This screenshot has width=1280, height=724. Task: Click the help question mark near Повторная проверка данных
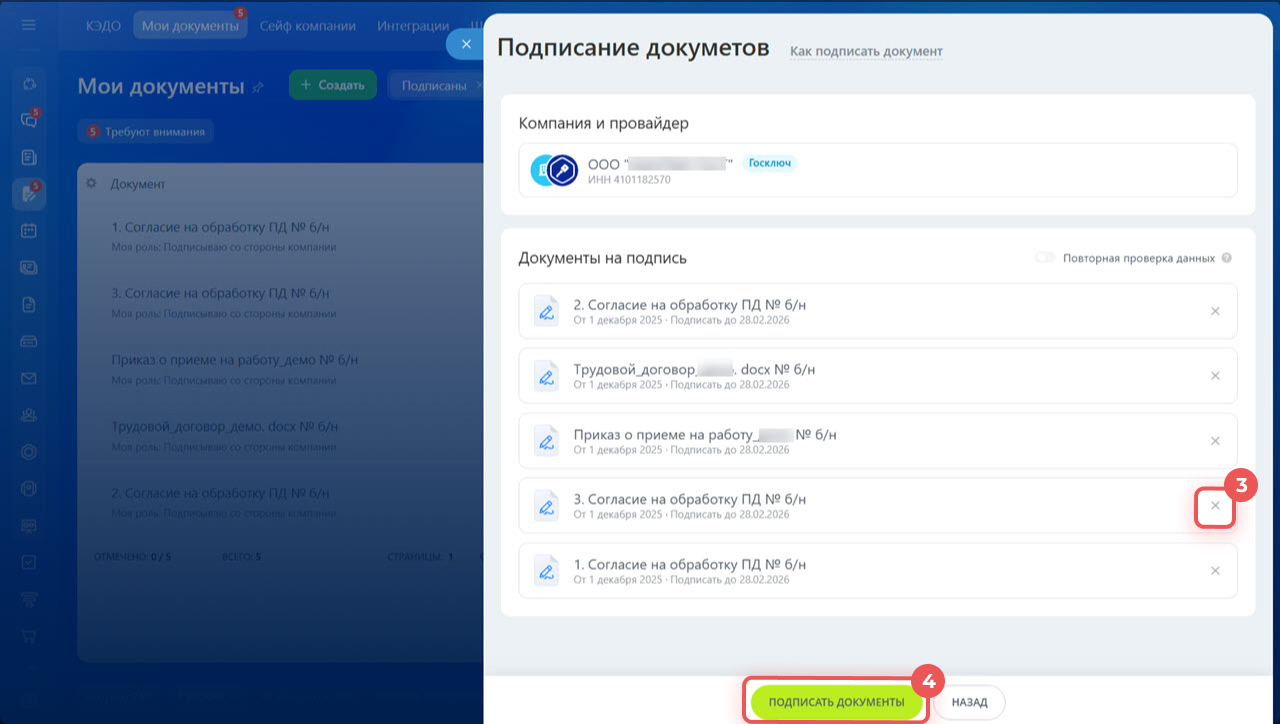point(1227,258)
